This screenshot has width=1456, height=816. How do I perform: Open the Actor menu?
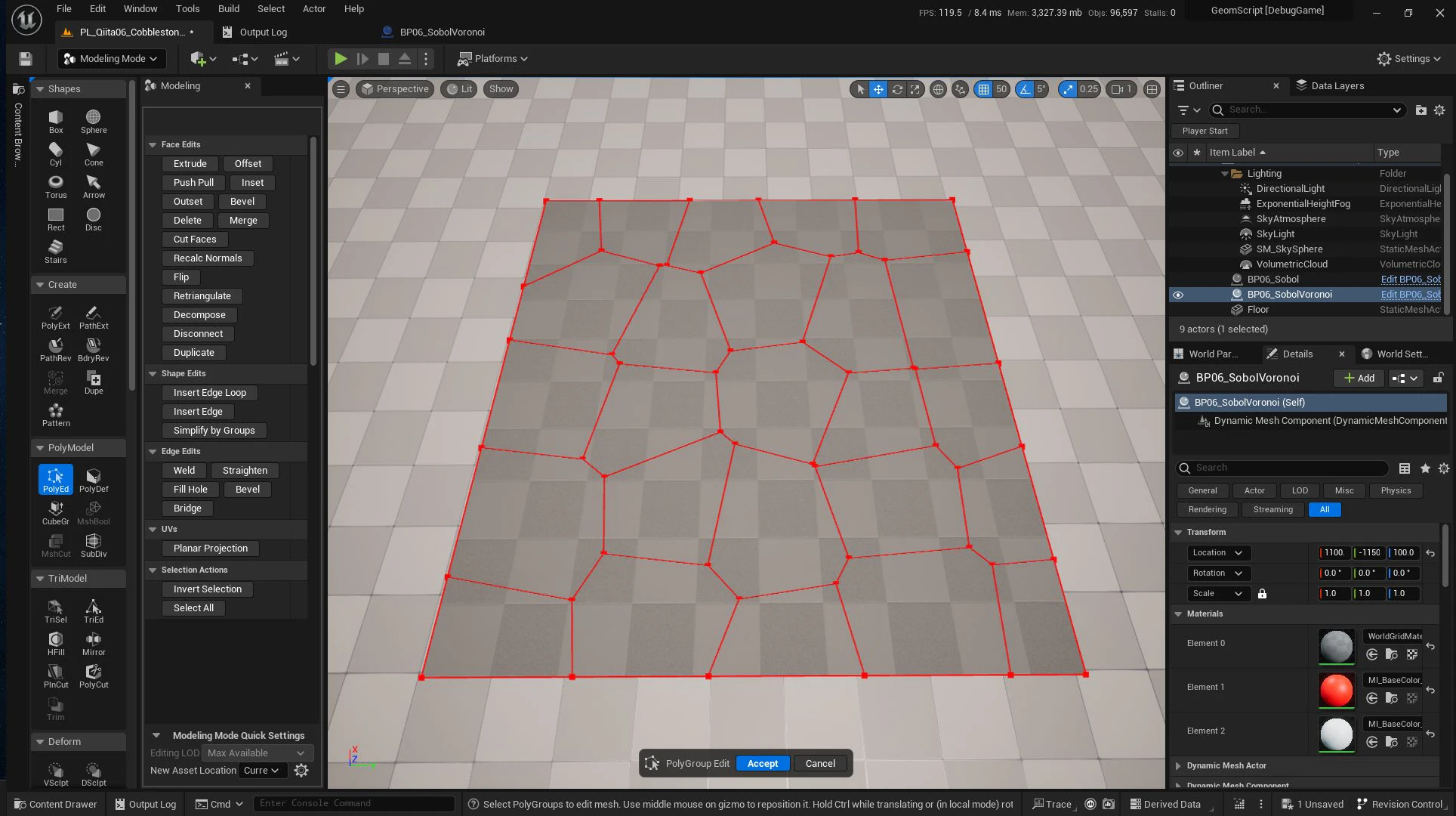(x=314, y=9)
